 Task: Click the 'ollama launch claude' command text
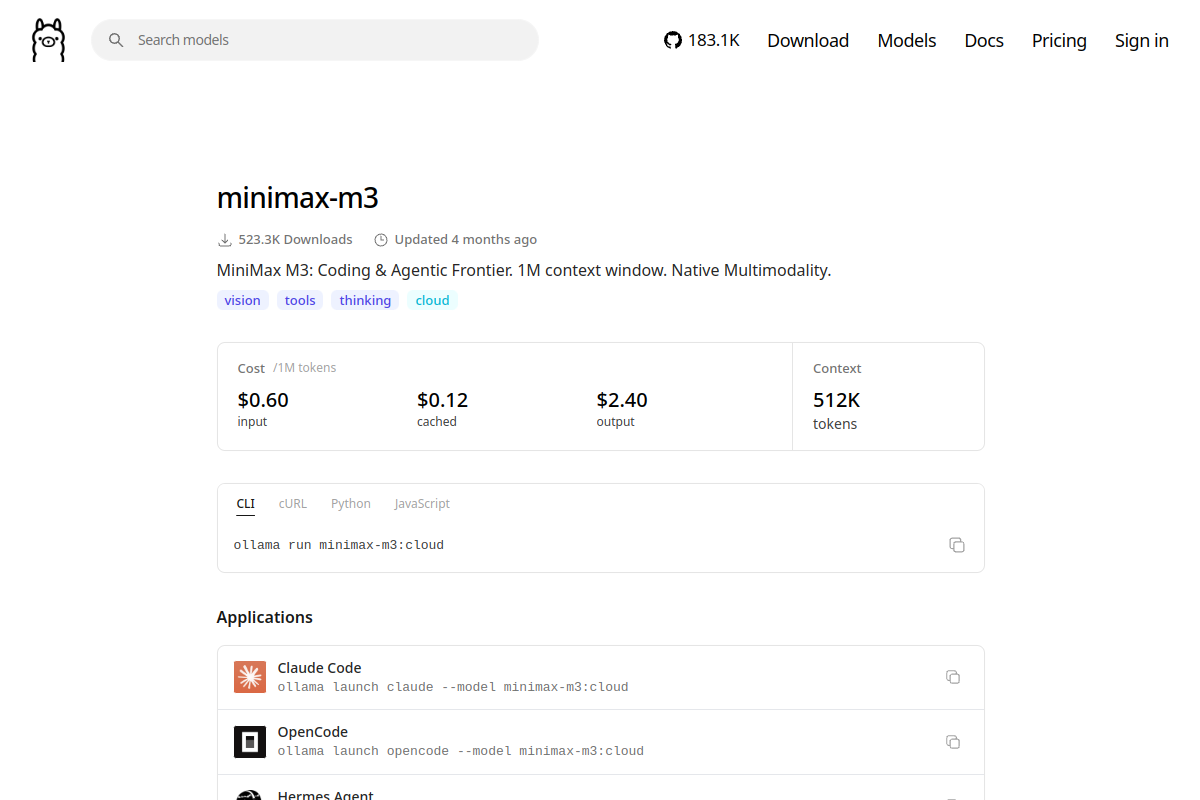(x=453, y=687)
